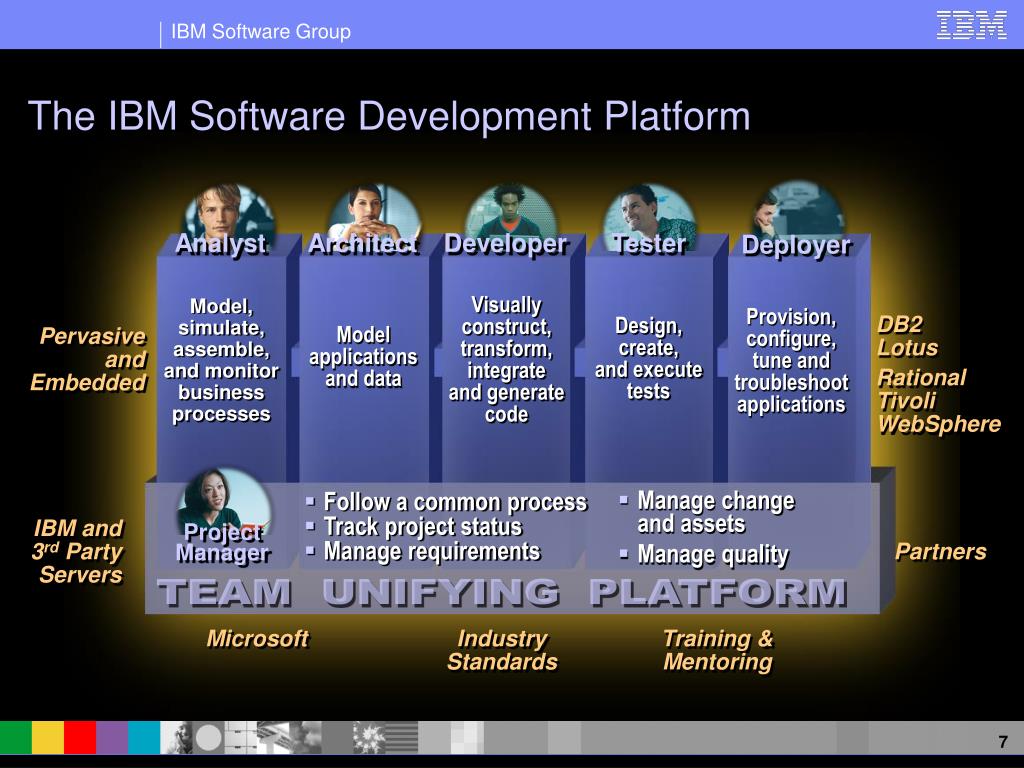Click 'Track project status' bullet
Viewport: 1024px width, 768px height.
(423, 527)
